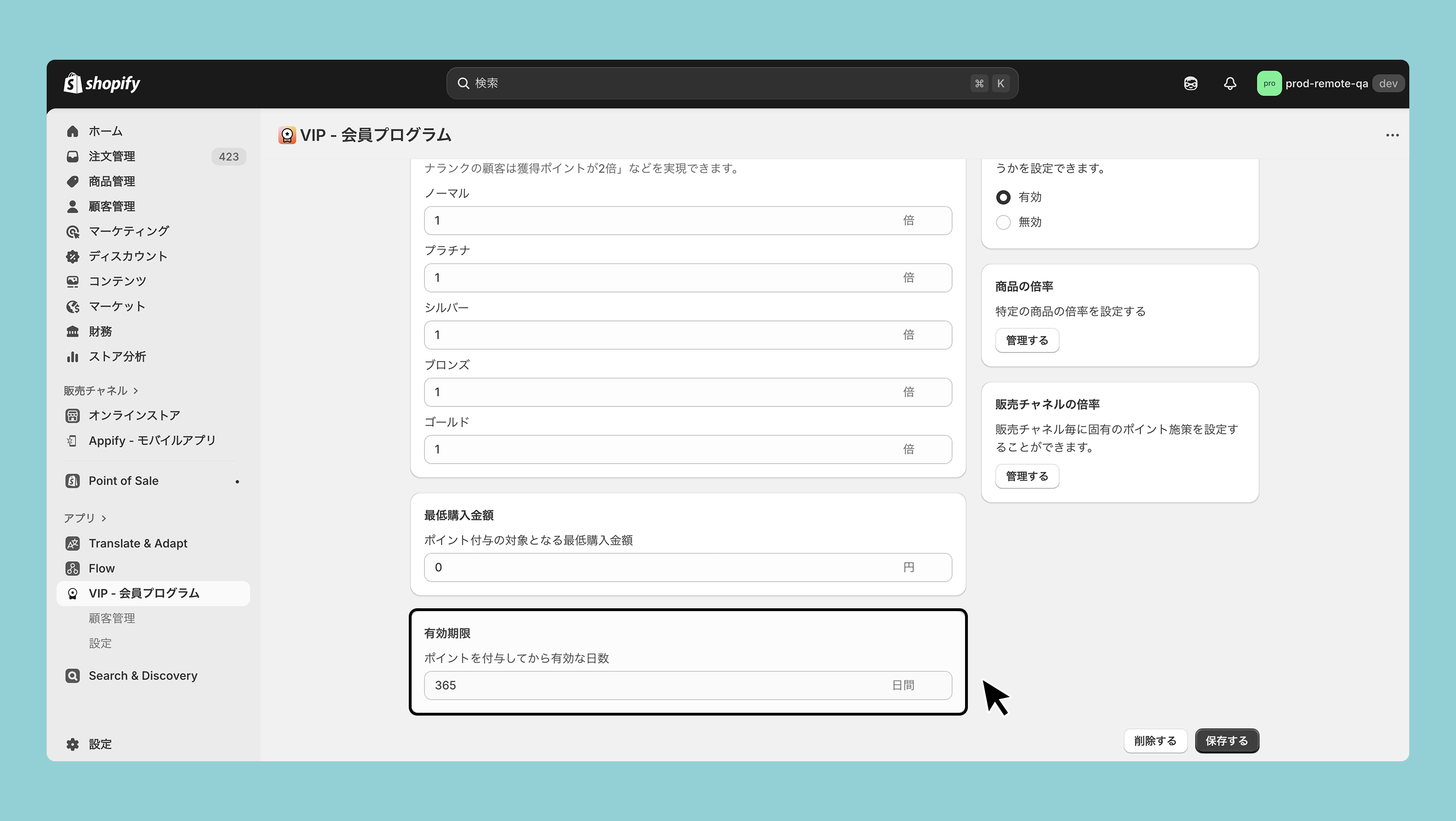Click the 保存する save button
The image size is (1456, 821).
1226,741
